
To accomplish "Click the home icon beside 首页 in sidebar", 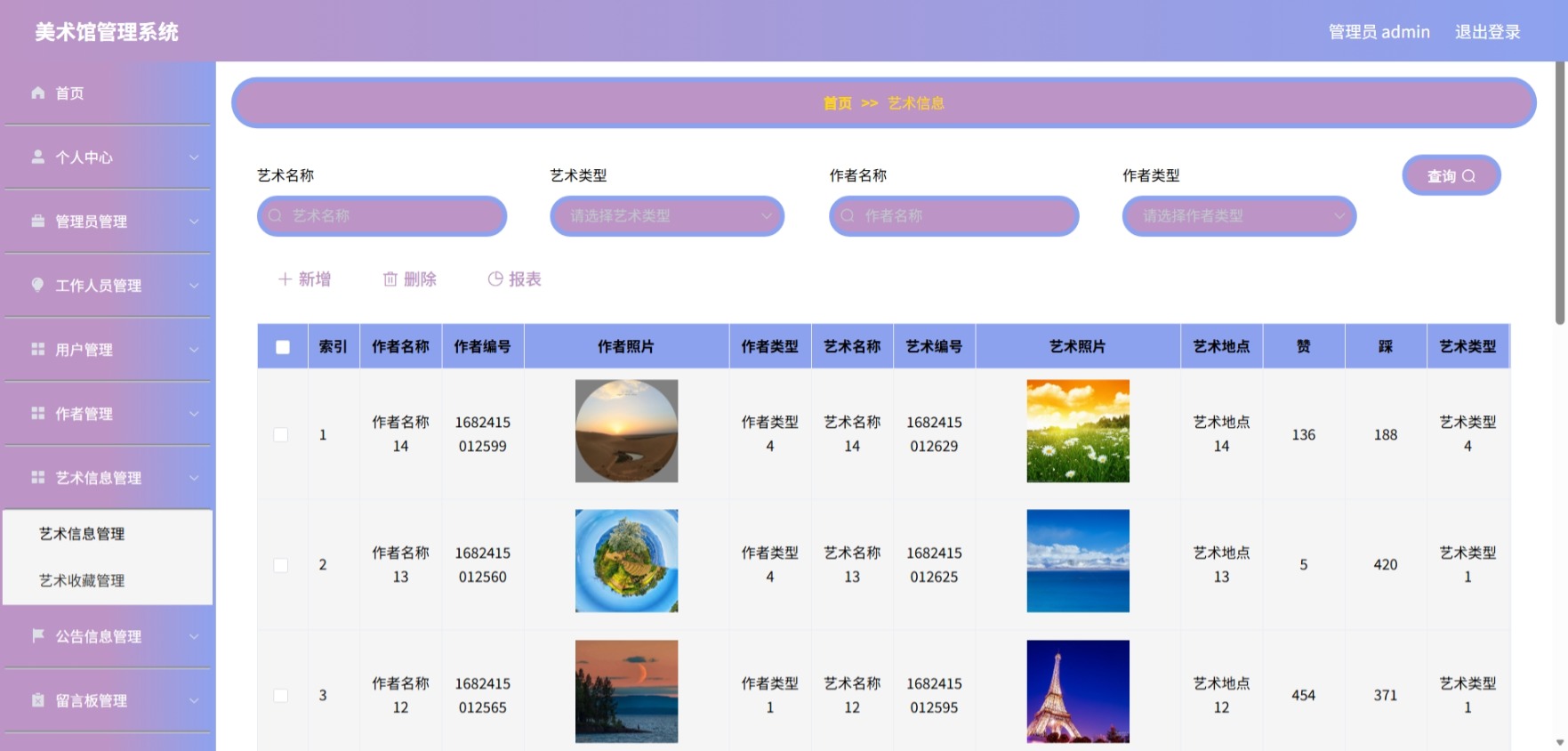I will click(x=37, y=93).
